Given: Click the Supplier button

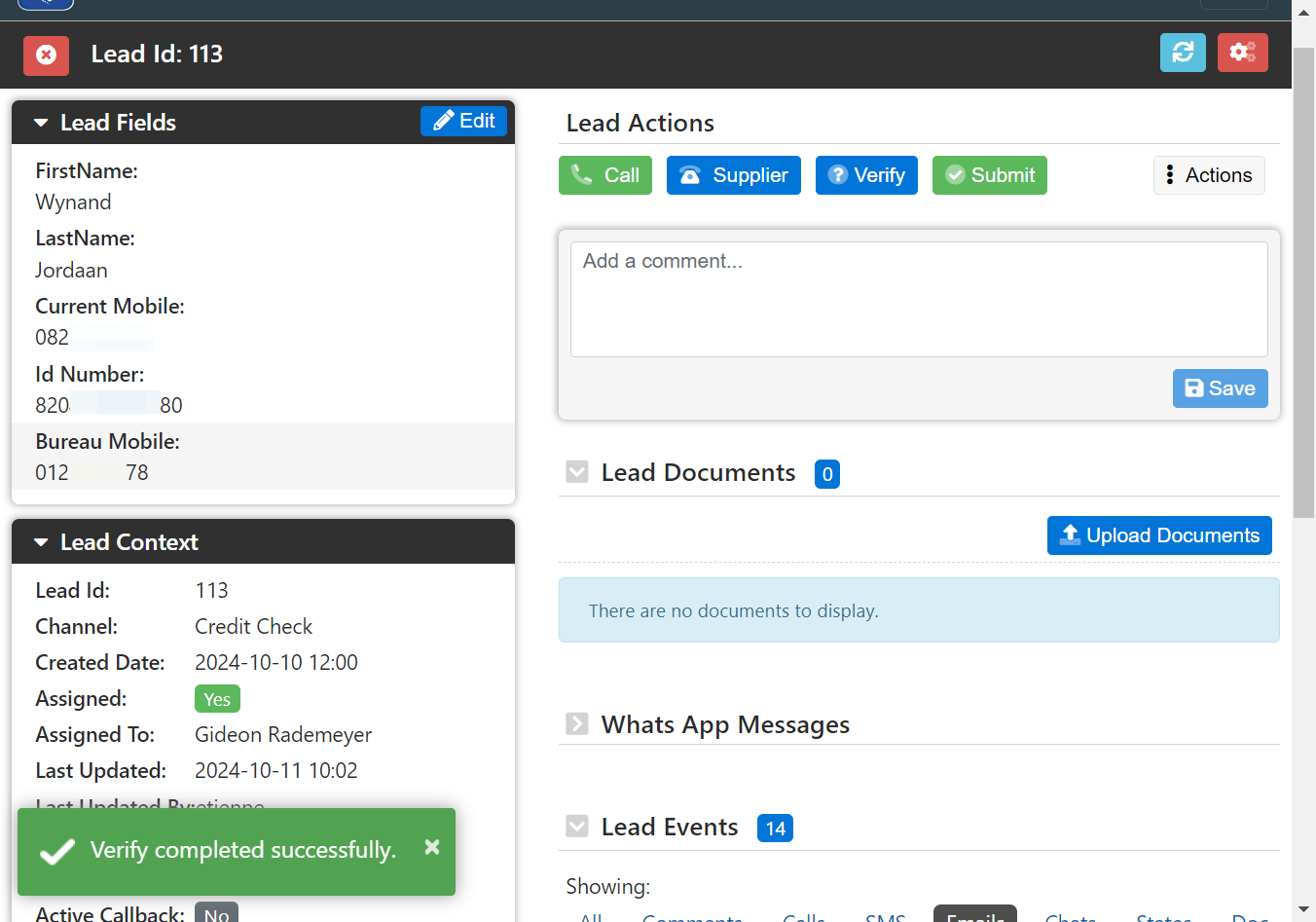Looking at the screenshot, I should 734,175.
